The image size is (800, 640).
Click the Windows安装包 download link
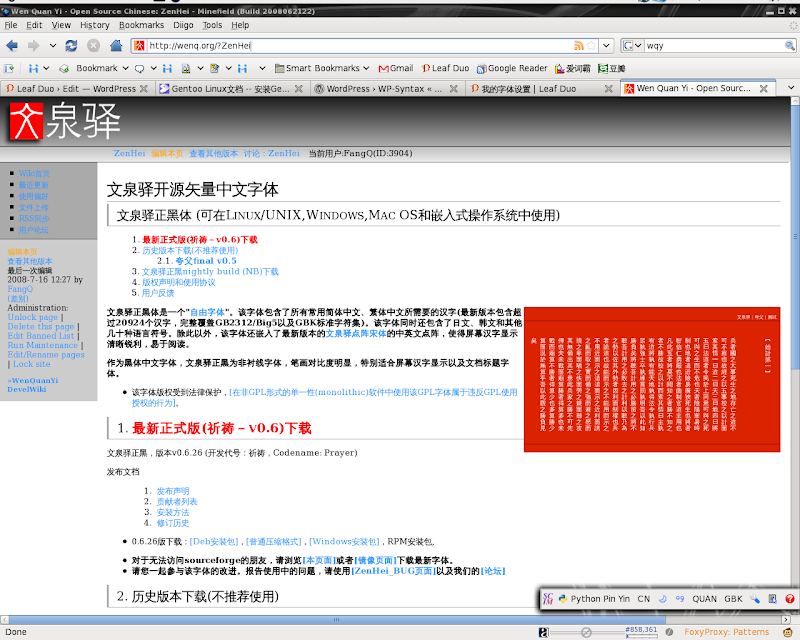point(344,541)
